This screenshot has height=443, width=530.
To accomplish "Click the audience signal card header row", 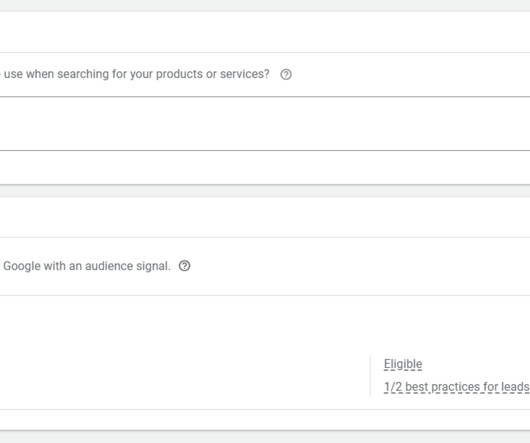I will click(265, 217).
